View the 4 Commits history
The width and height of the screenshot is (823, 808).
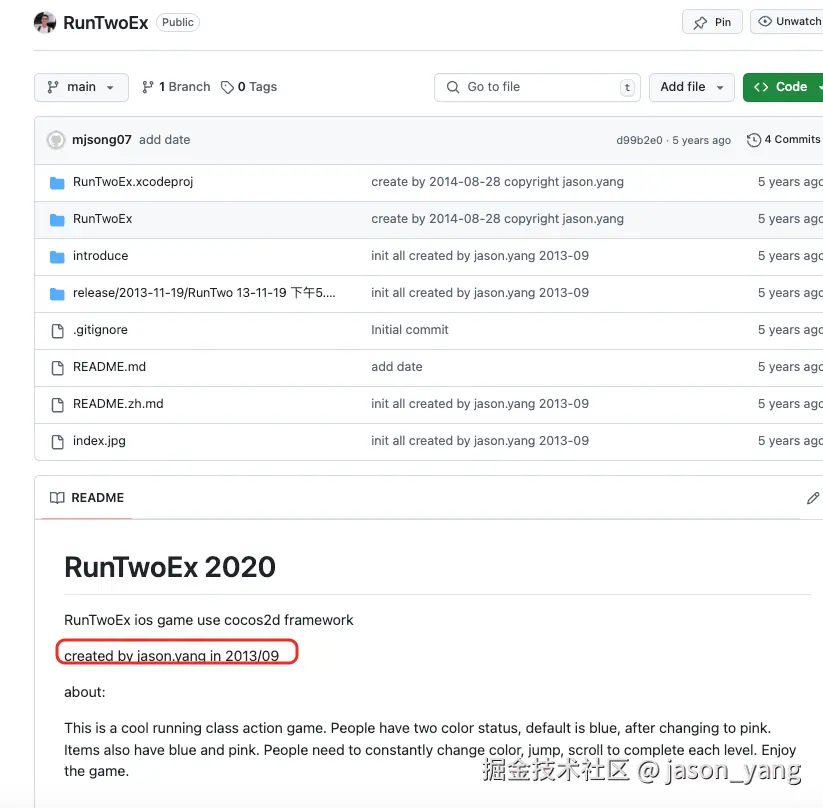coord(783,140)
